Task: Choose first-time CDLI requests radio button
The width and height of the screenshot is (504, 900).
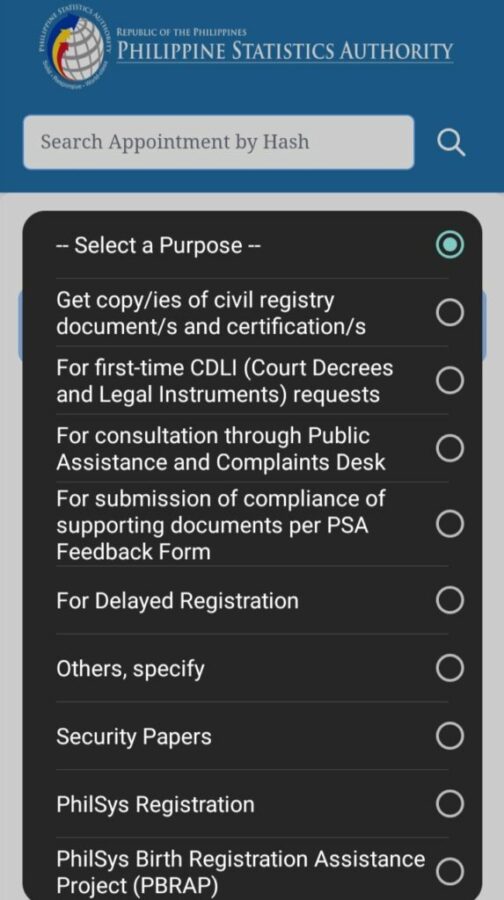Action: coord(449,381)
